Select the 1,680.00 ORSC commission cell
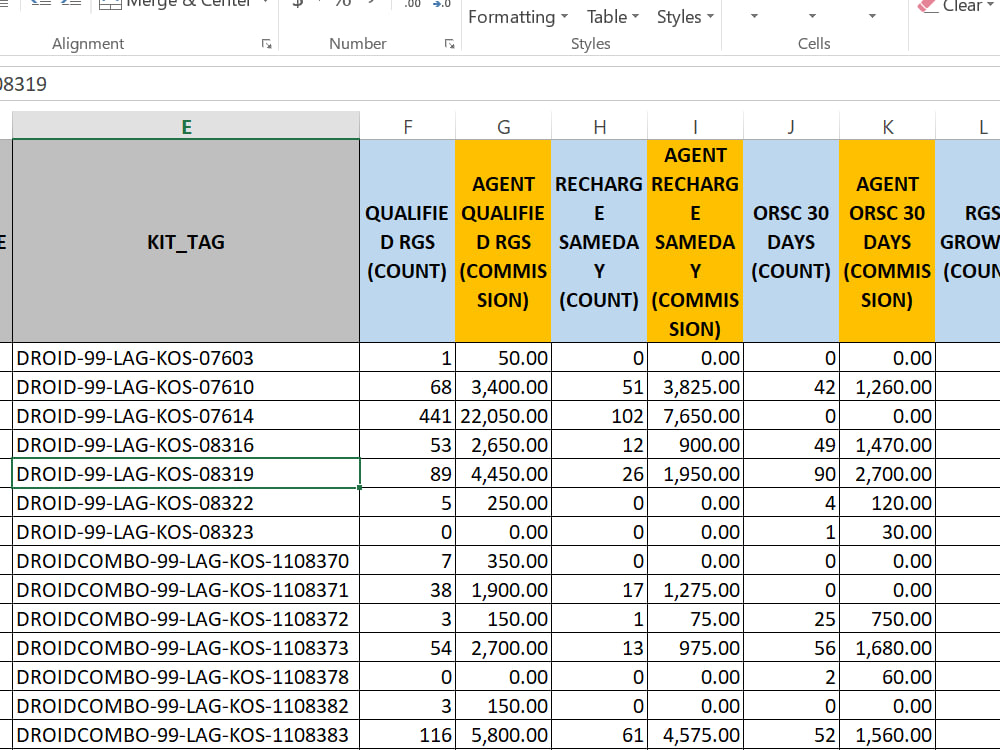Image resolution: width=1000 pixels, height=750 pixels. click(x=887, y=647)
